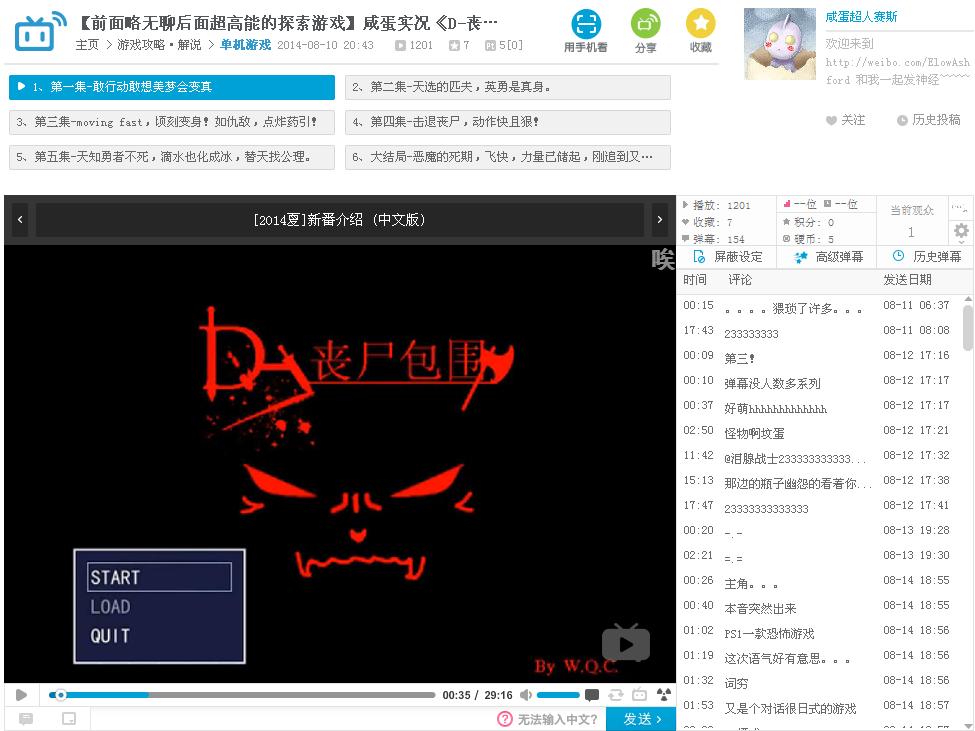975x731 pixels.
Task: Go to 主页 breadcrumb
Action: (87, 45)
